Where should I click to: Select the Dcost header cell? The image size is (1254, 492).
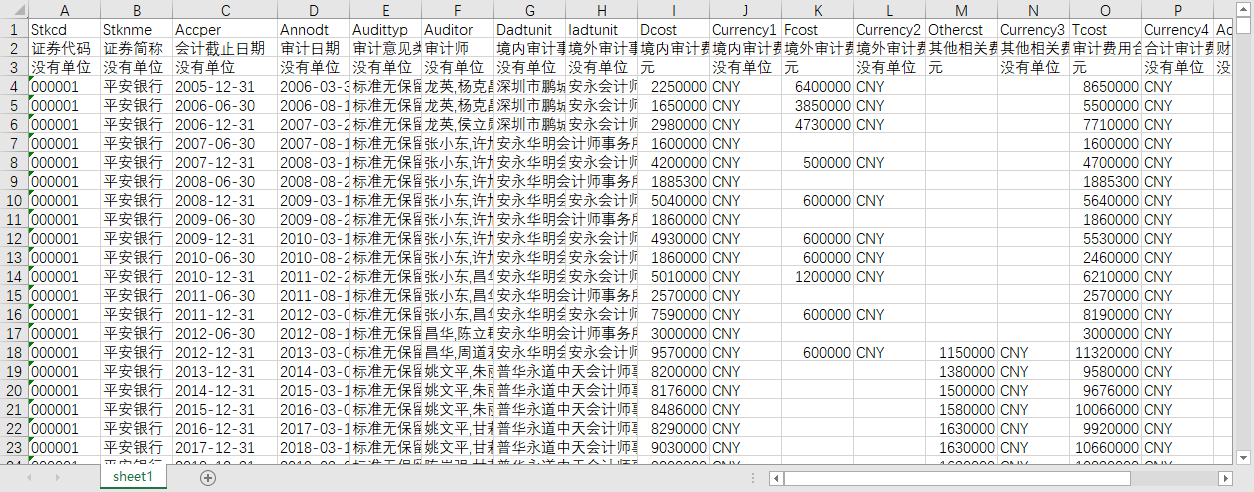point(674,29)
